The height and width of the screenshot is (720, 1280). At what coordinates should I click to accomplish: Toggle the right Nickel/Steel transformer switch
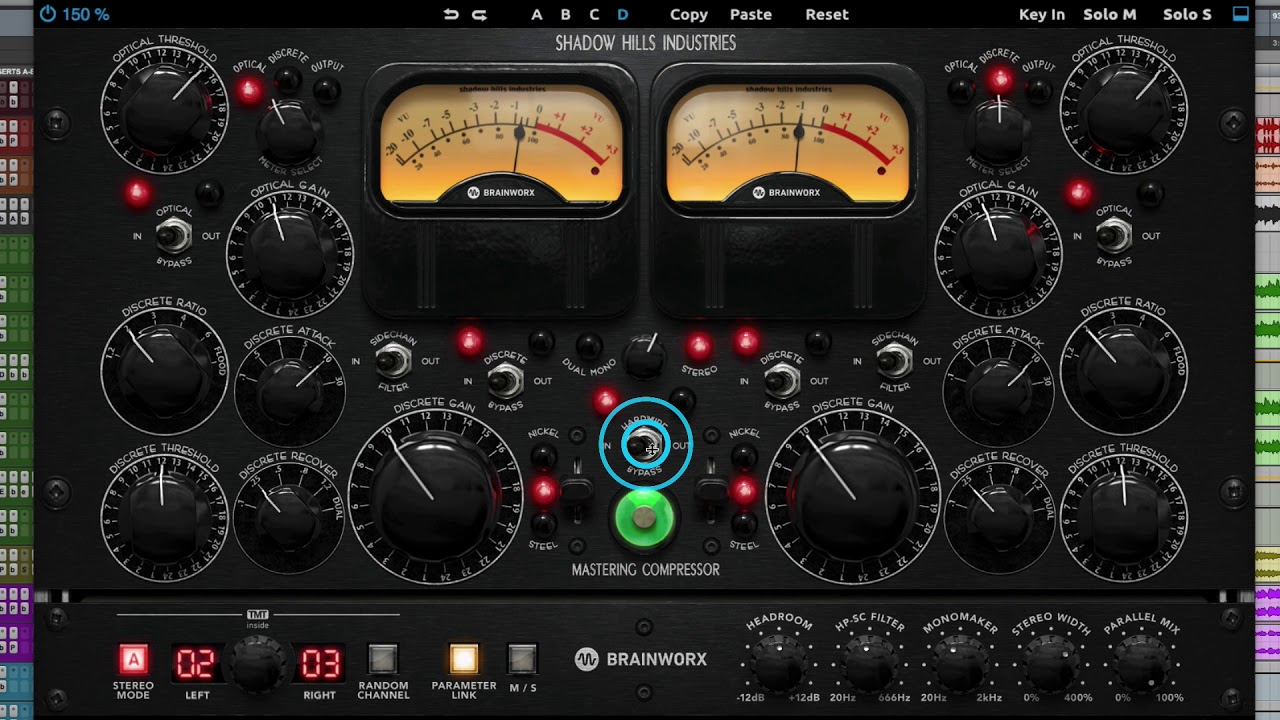711,490
